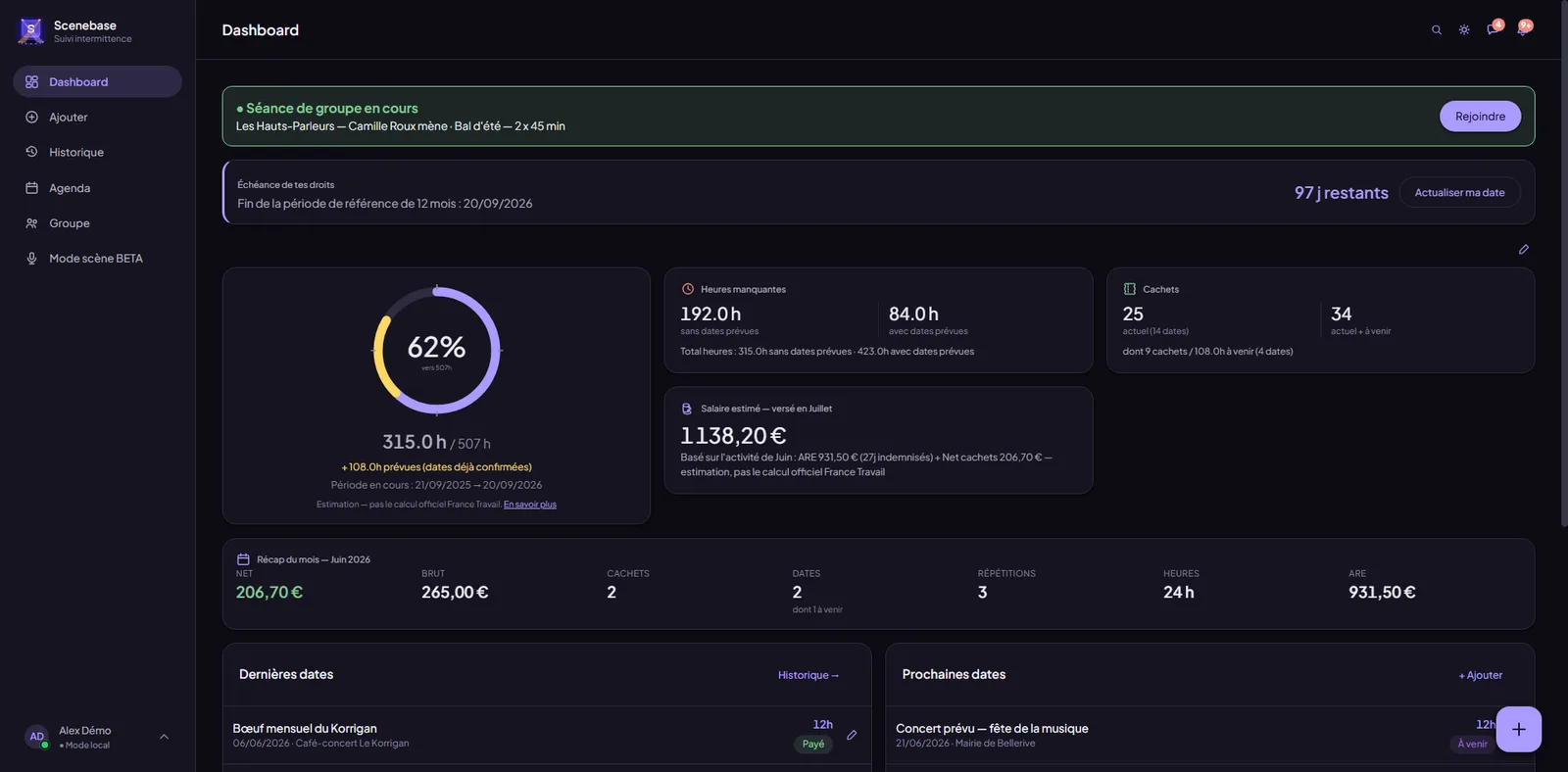Click the page vertical scrollbar

1564,265
